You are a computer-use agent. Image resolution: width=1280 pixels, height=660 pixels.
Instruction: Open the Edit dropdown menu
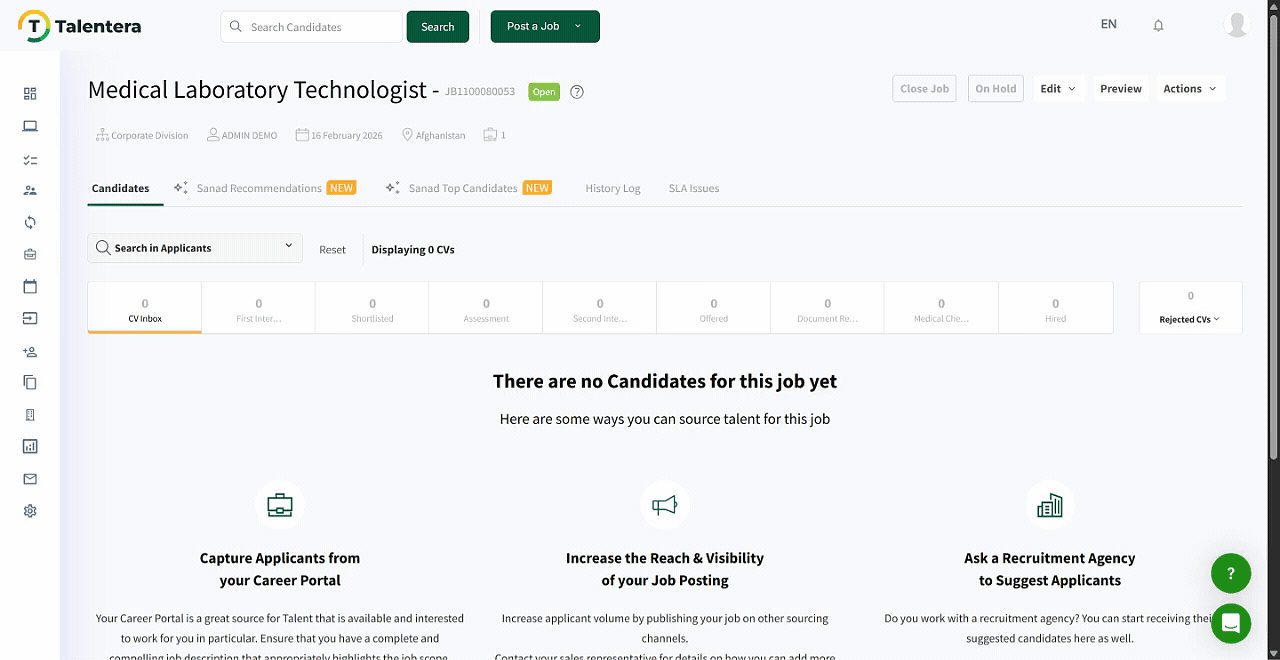tap(1057, 89)
